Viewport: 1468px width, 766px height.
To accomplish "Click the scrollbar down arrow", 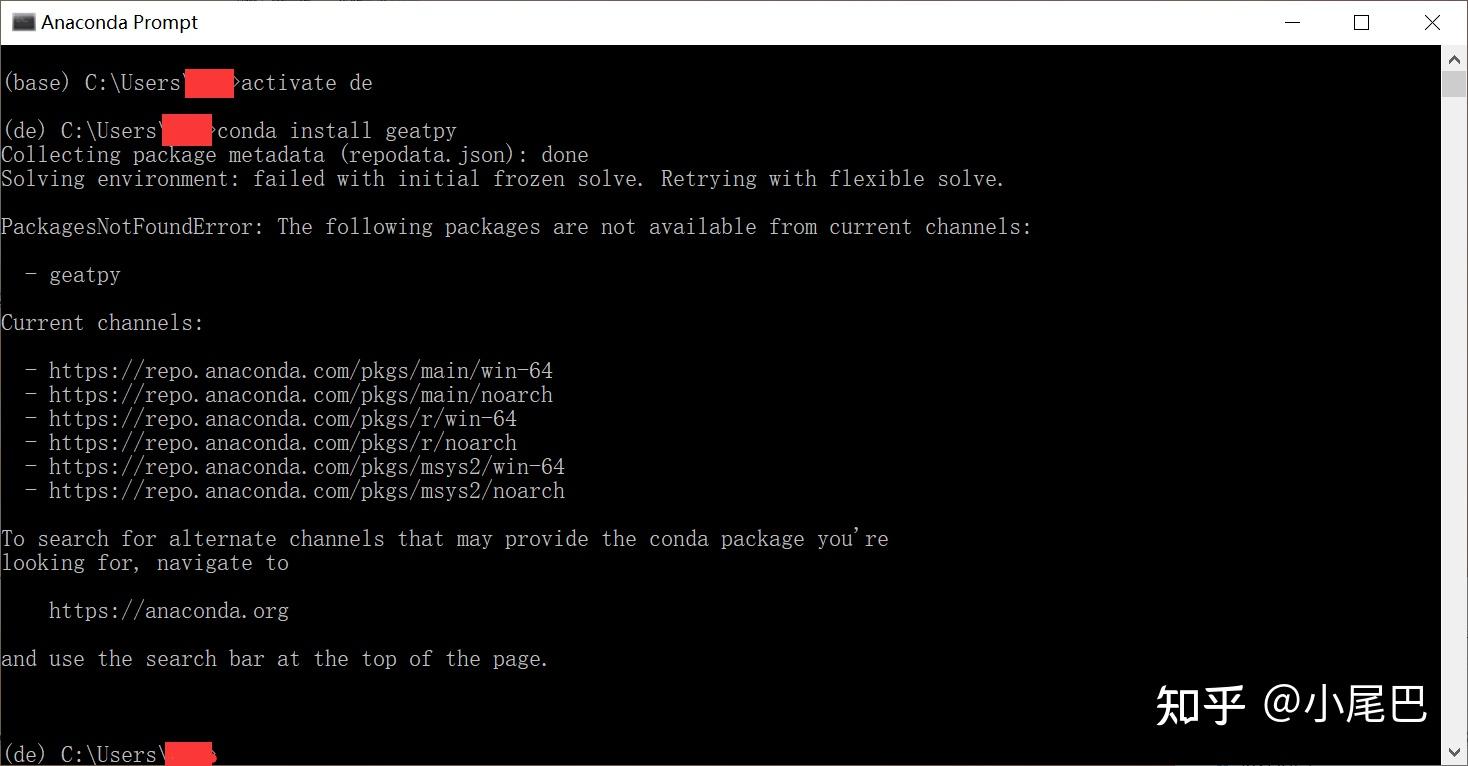I will [x=1454, y=752].
